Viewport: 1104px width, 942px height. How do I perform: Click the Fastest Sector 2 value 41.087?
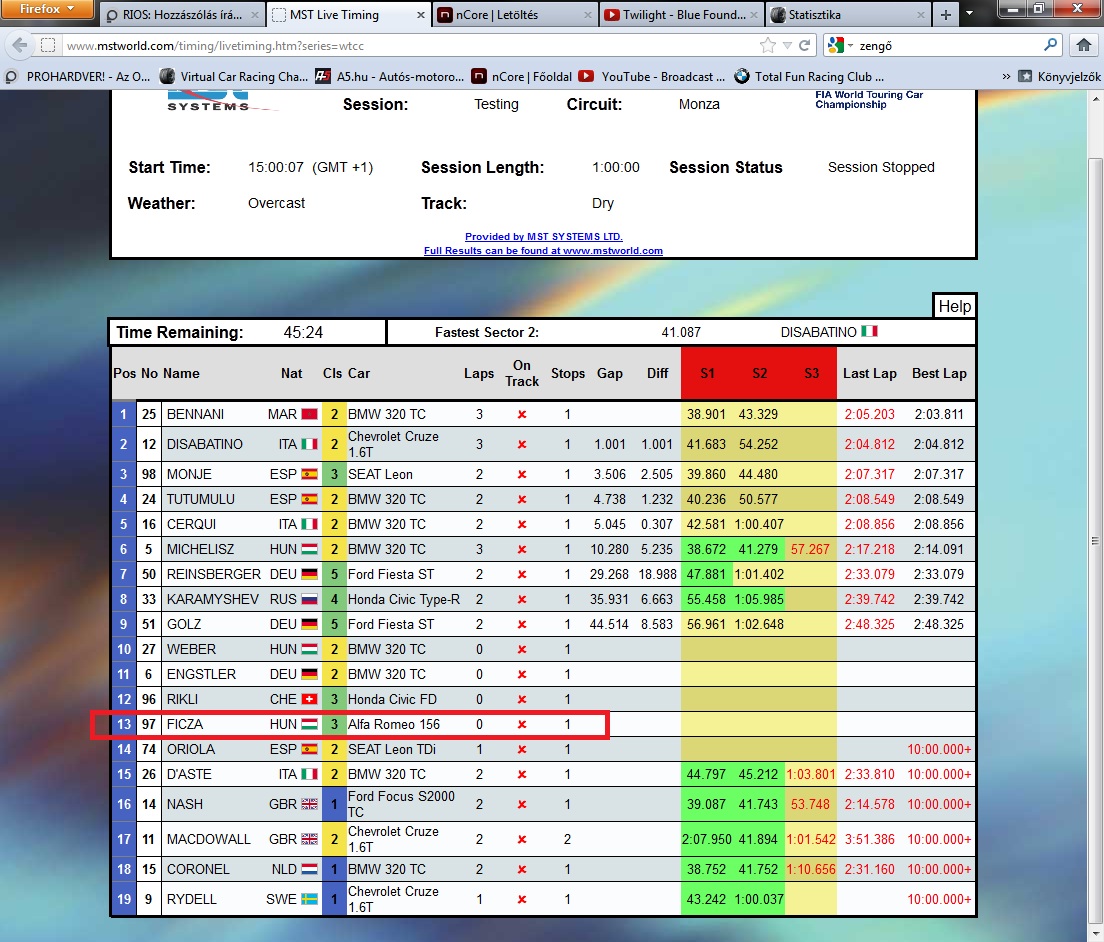[681, 332]
